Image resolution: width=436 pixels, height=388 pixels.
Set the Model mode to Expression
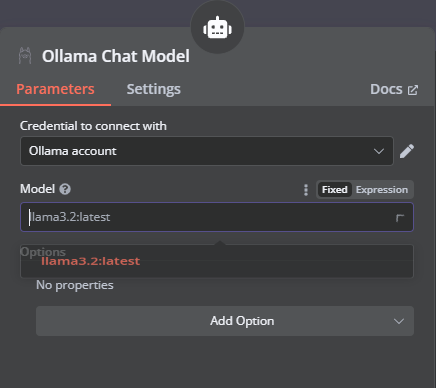coord(382,190)
